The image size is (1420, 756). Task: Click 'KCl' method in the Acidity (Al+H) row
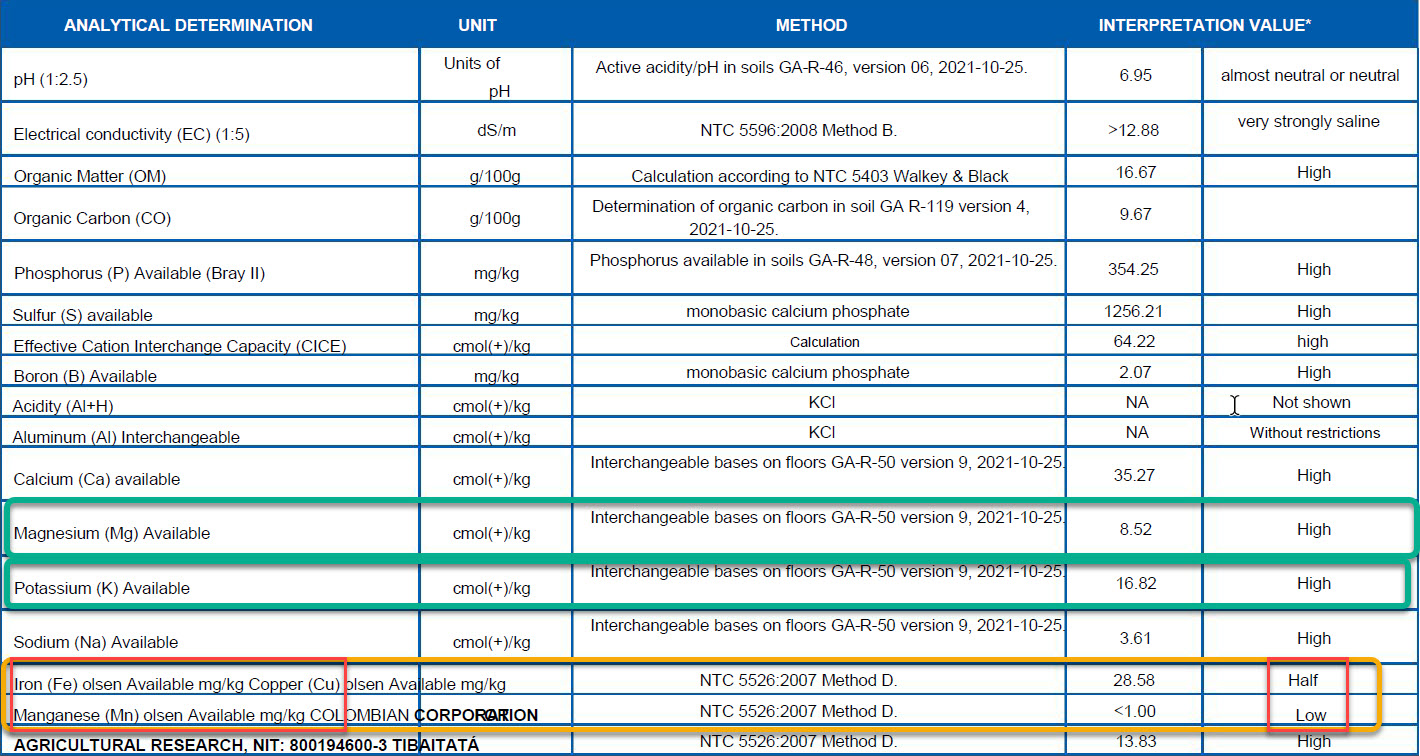click(x=822, y=402)
